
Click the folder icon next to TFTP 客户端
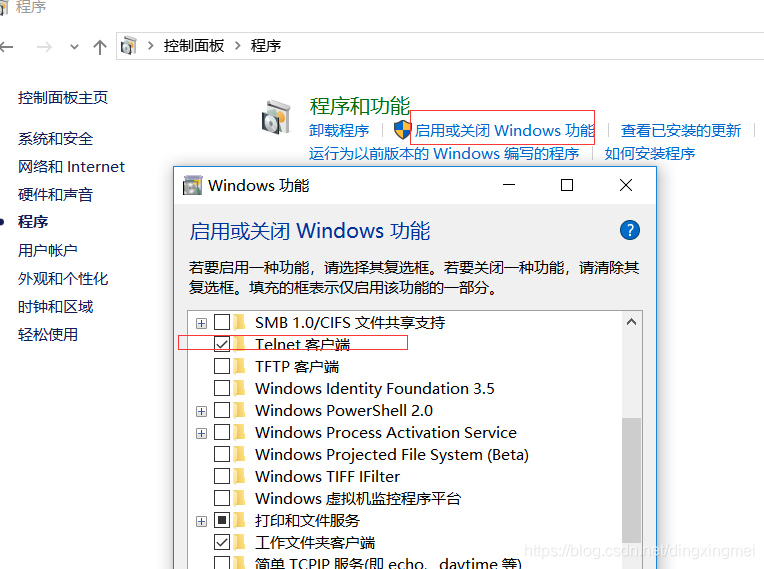click(239, 366)
